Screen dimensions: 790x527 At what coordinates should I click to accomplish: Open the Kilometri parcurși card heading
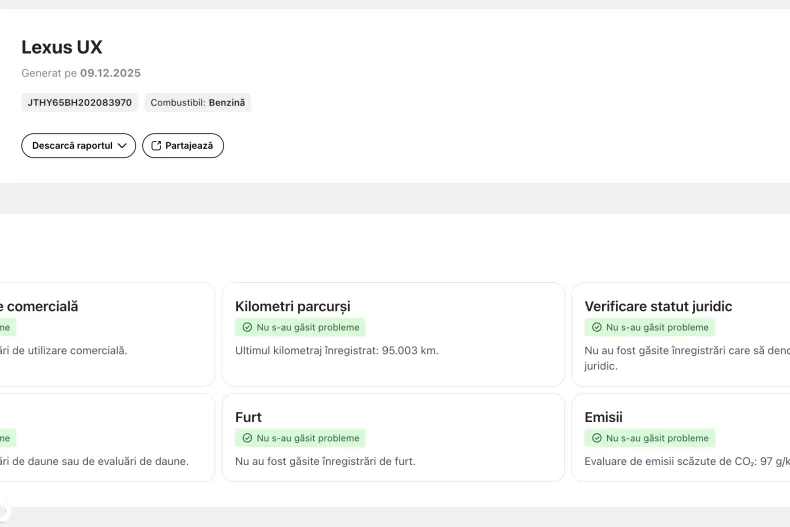click(292, 306)
